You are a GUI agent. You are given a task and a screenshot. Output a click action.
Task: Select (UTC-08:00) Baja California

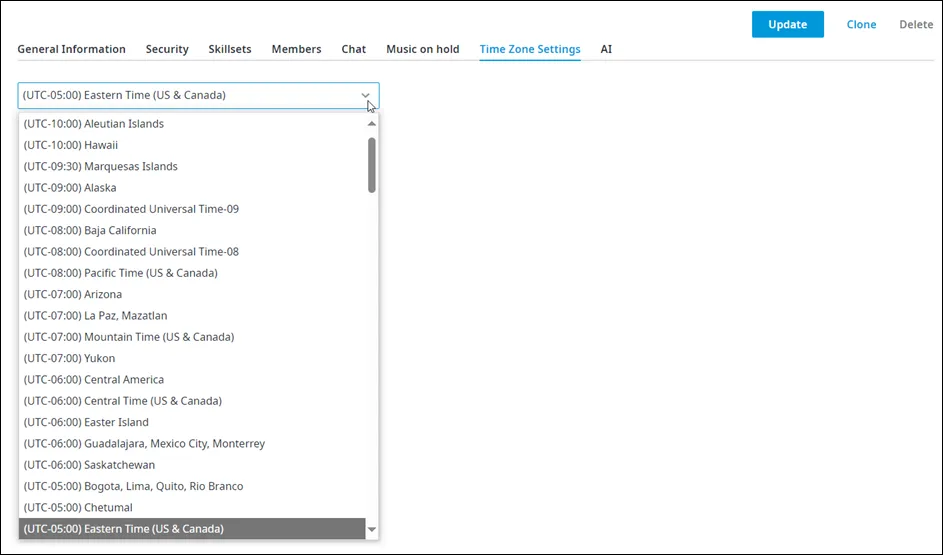point(192,231)
